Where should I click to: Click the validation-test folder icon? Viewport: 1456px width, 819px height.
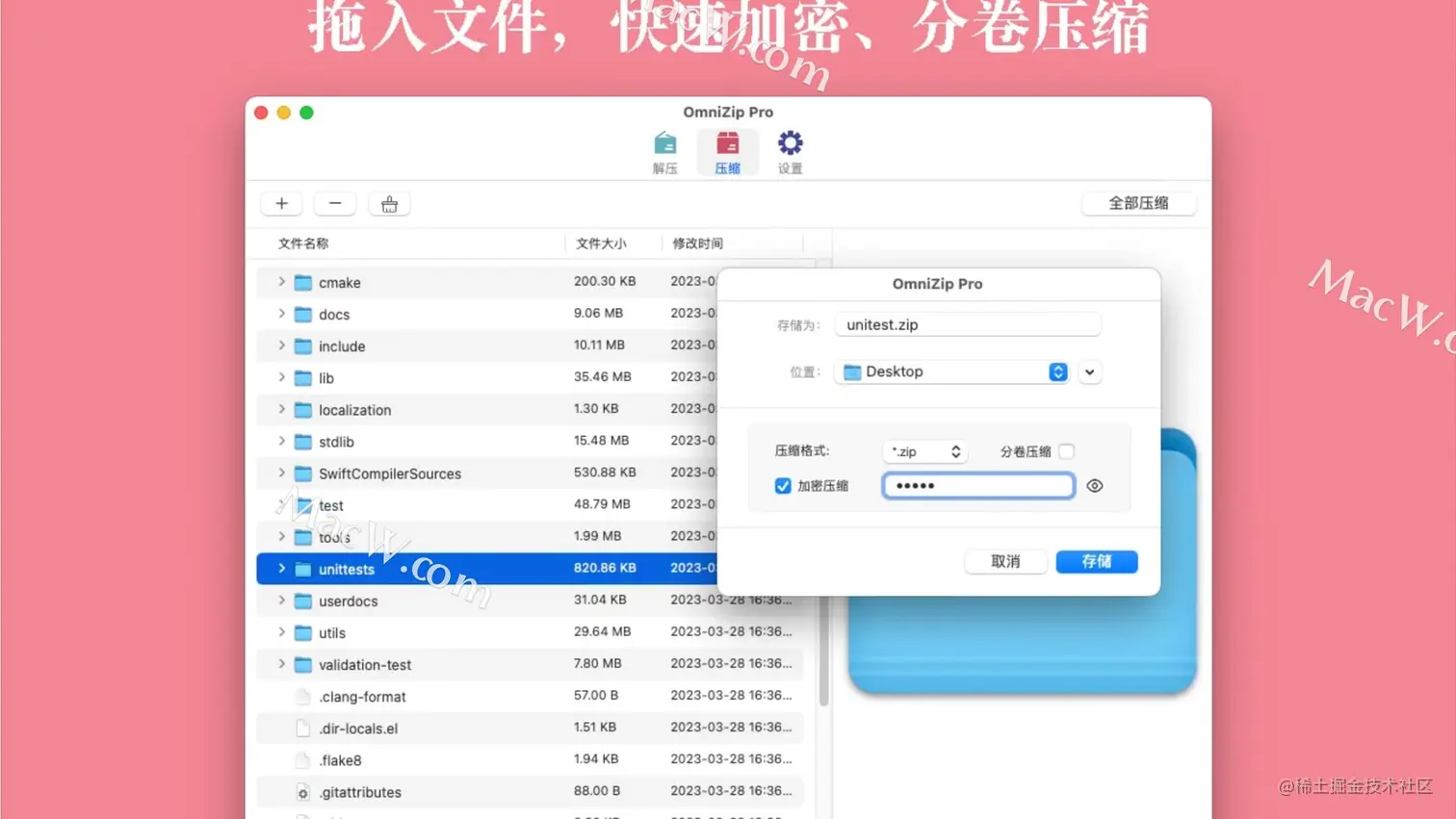coord(302,664)
